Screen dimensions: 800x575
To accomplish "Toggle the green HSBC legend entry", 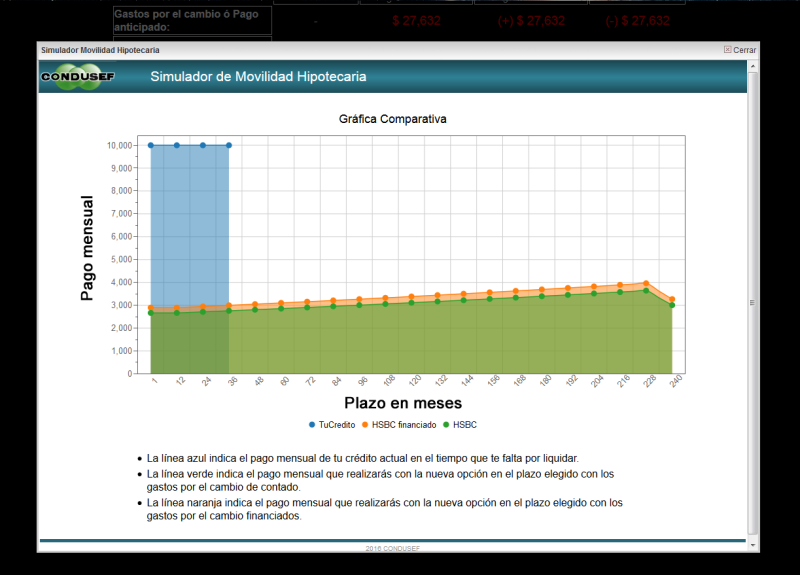I will pyautogui.click(x=460, y=424).
